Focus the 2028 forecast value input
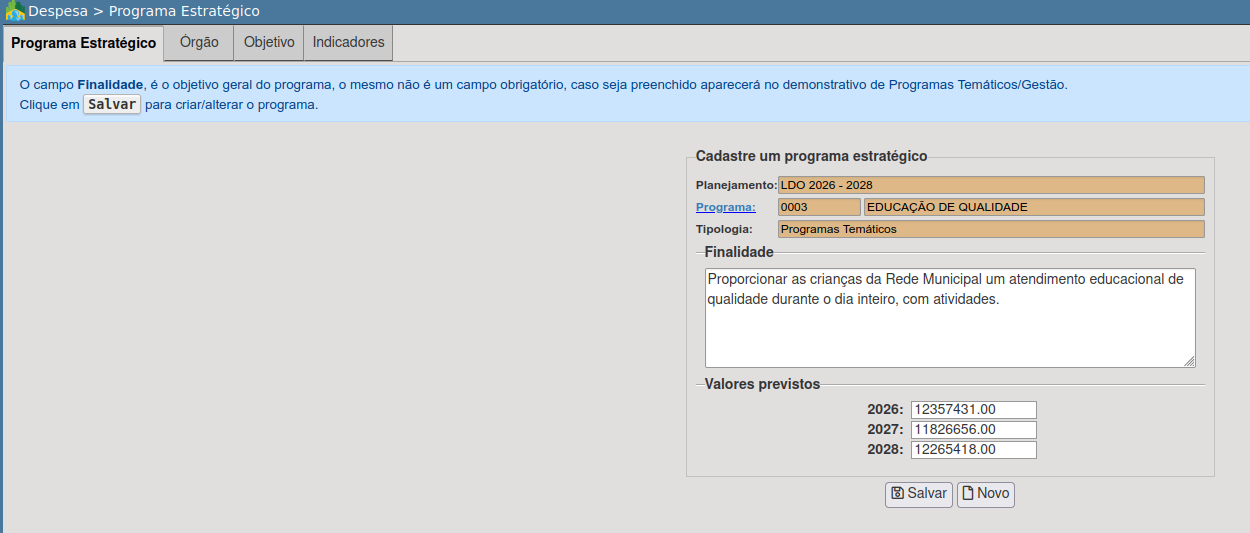 (x=973, y=450)
